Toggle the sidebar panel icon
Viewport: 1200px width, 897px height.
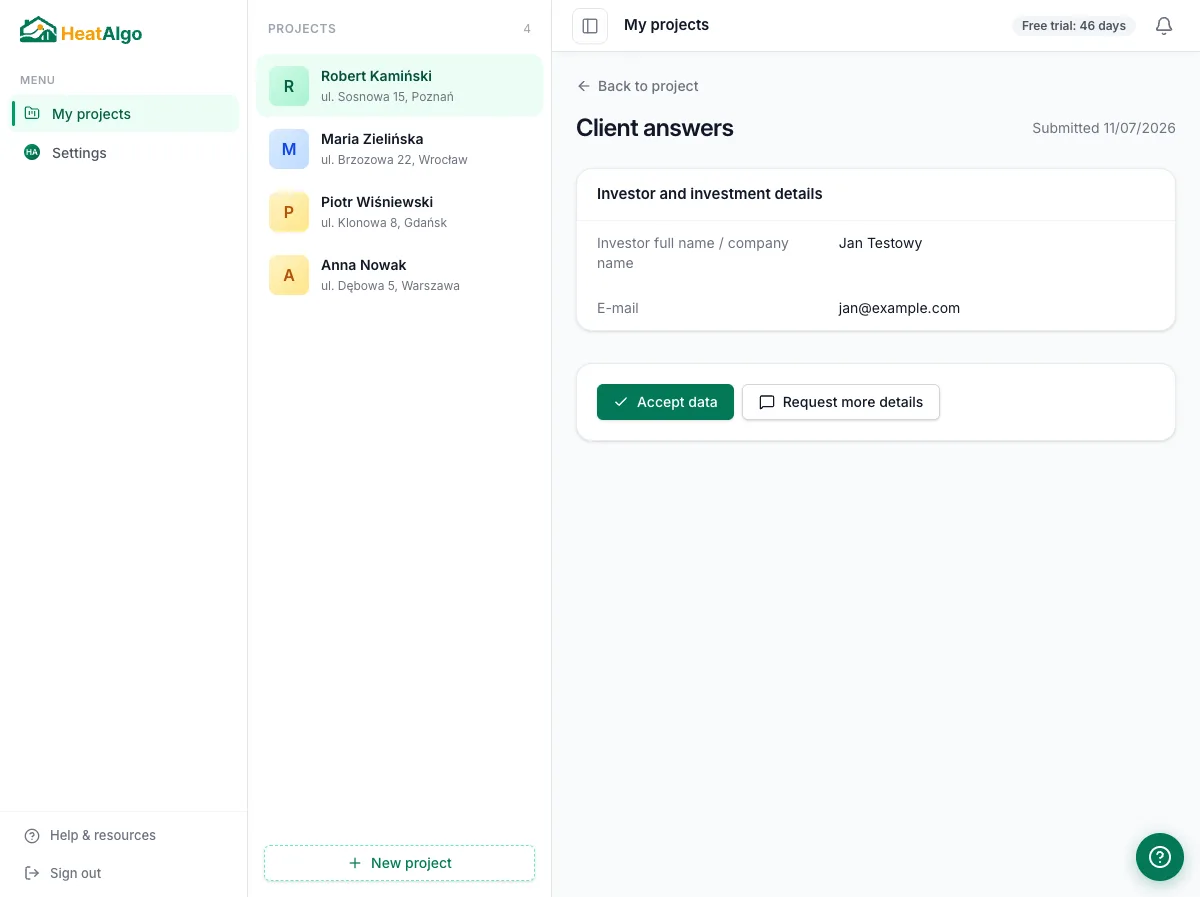tap(590, 26)
